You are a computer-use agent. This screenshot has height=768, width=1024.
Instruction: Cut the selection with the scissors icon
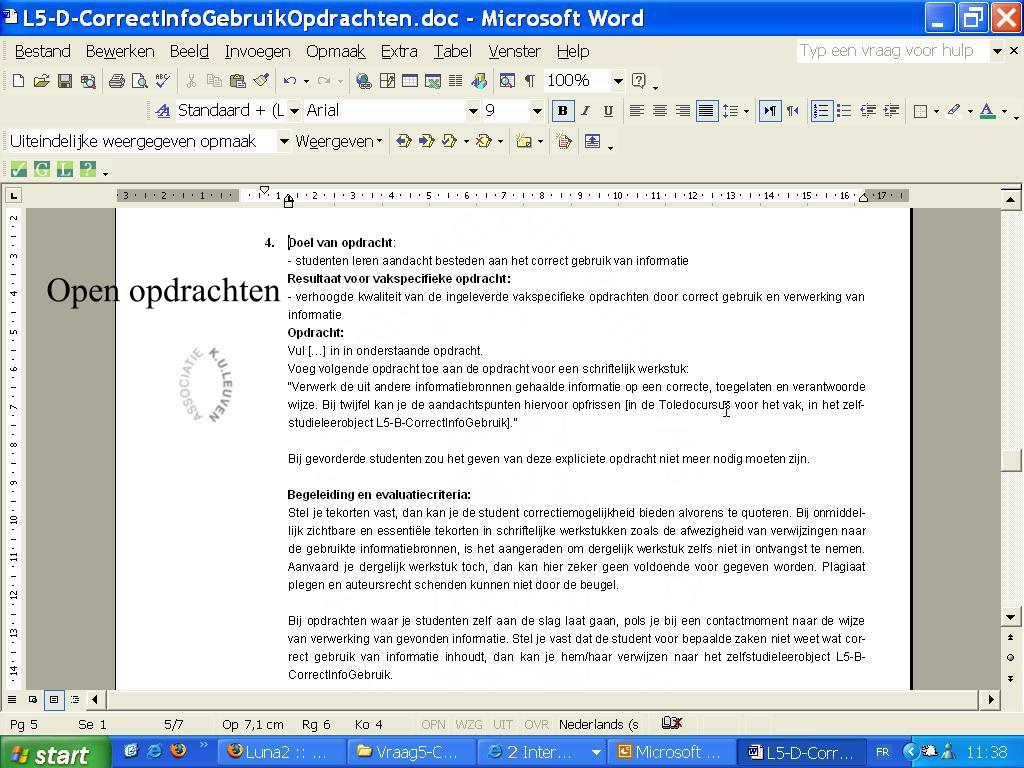(191, 81)
